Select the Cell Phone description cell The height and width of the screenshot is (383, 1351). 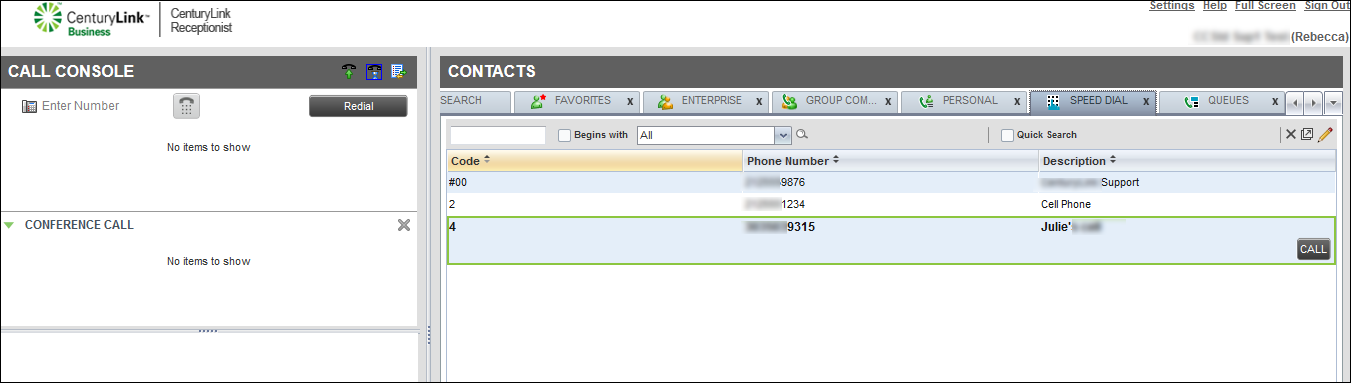[x=1066, y=204]
